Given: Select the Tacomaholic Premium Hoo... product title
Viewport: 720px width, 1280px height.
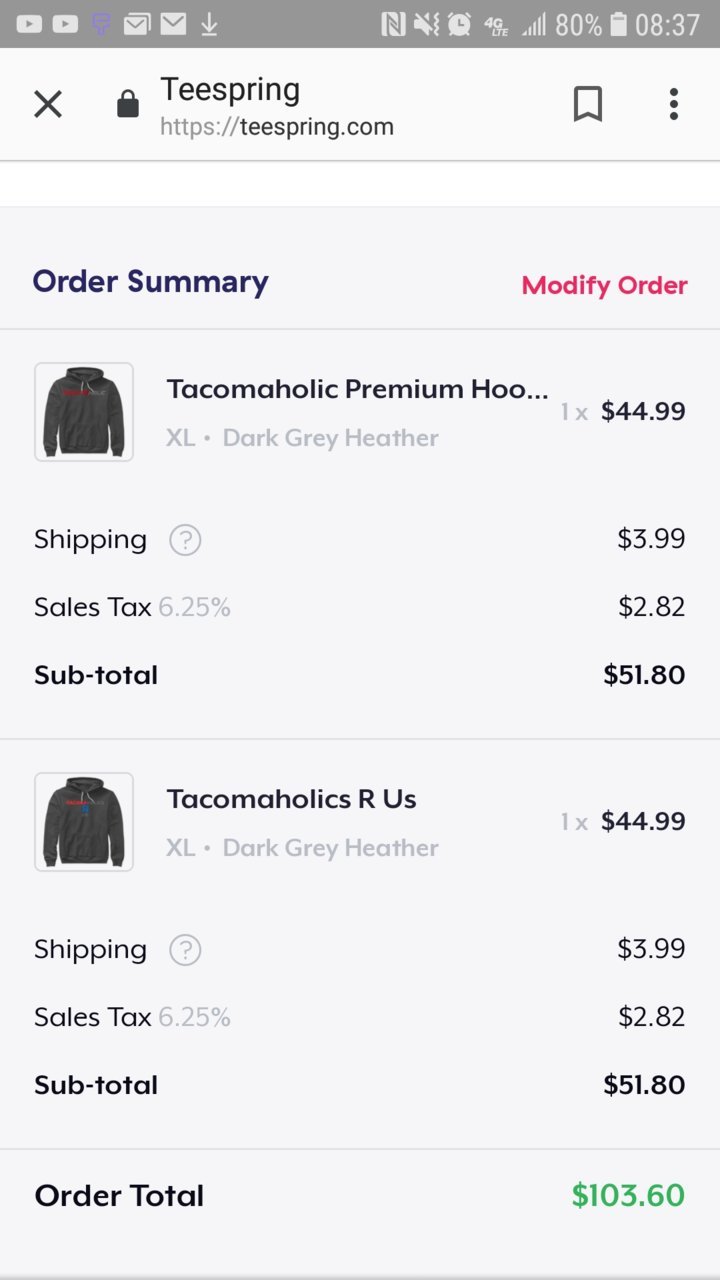Looking at the screenshot, I should [357, 388].
